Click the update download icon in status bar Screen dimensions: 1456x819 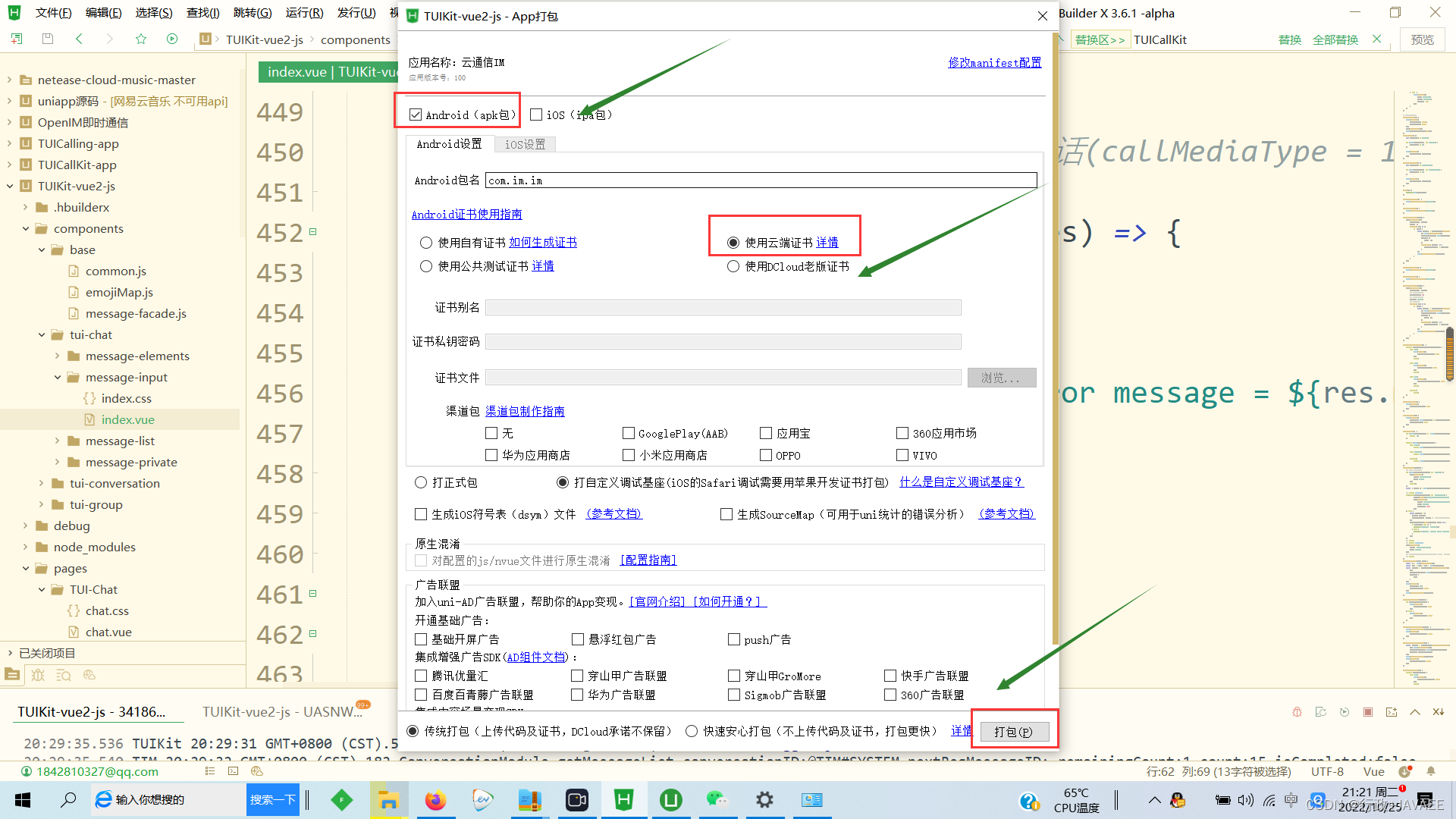pyautogui.click(x=1404, y=771)
